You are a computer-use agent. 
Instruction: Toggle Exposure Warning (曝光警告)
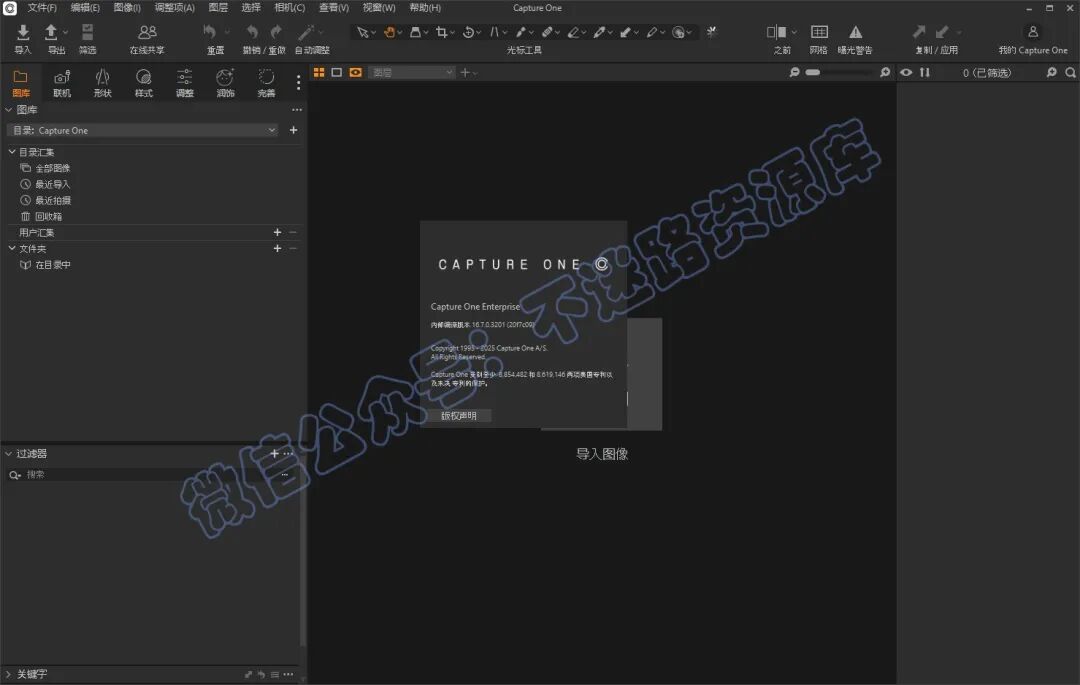pos(855,32)
